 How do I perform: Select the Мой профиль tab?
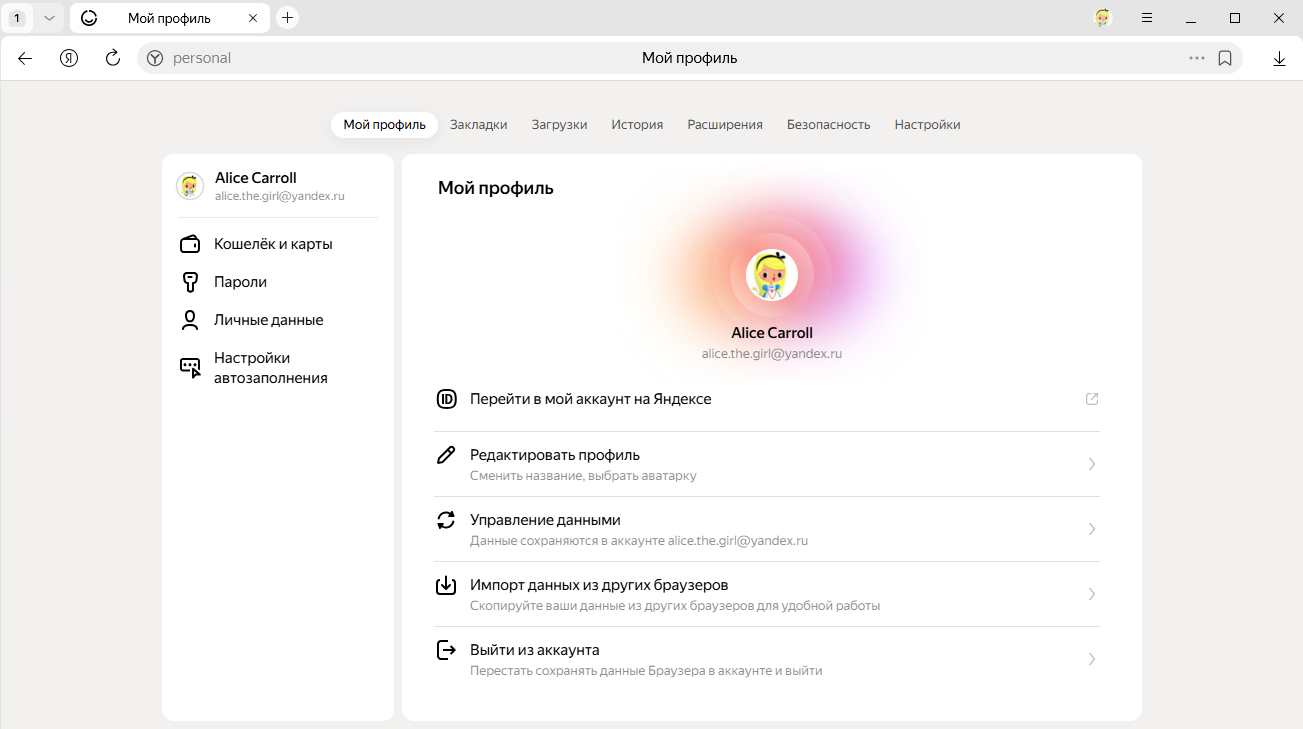(384, 125)
